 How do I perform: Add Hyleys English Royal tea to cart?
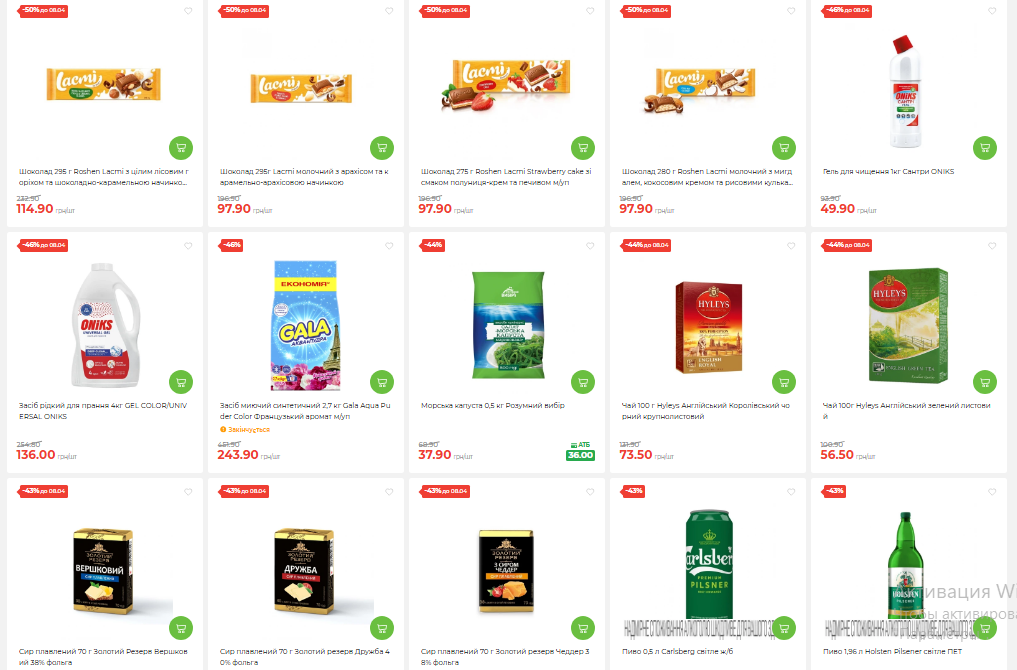[784, 382]
